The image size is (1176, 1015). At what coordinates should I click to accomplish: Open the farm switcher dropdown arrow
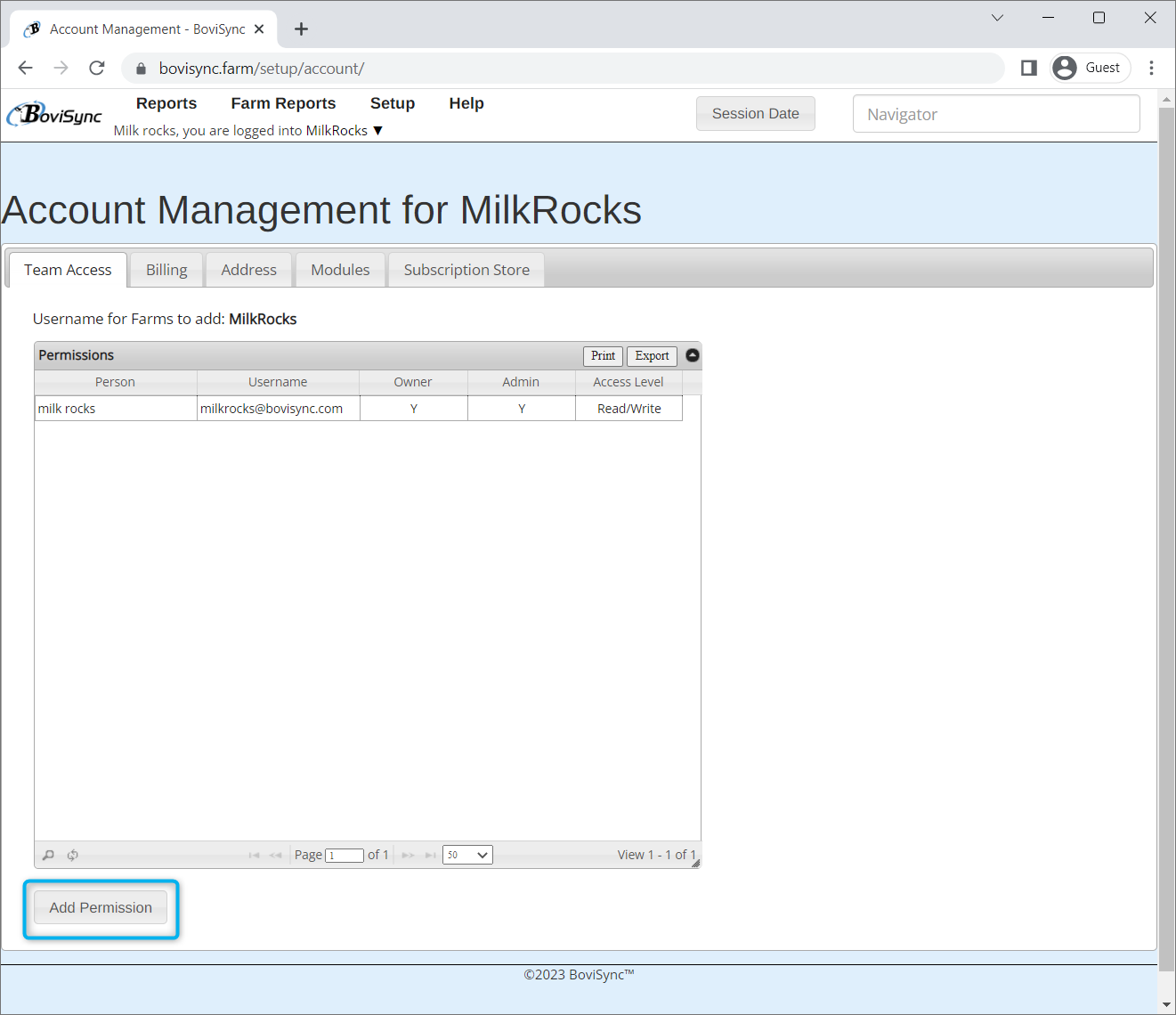pos(377,131)
